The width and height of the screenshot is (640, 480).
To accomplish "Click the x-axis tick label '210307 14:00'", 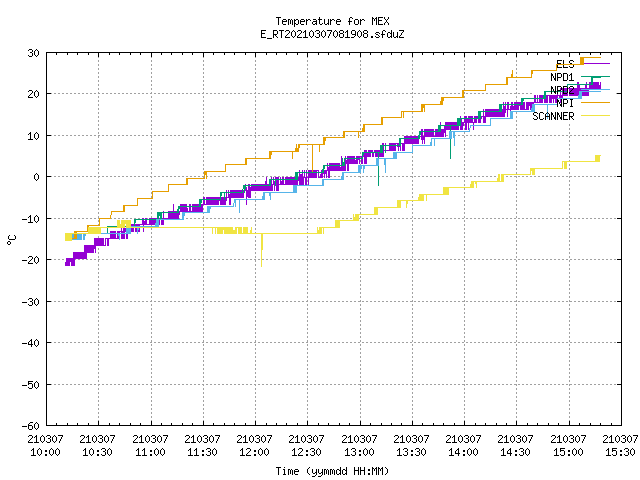I will (464, 445).
